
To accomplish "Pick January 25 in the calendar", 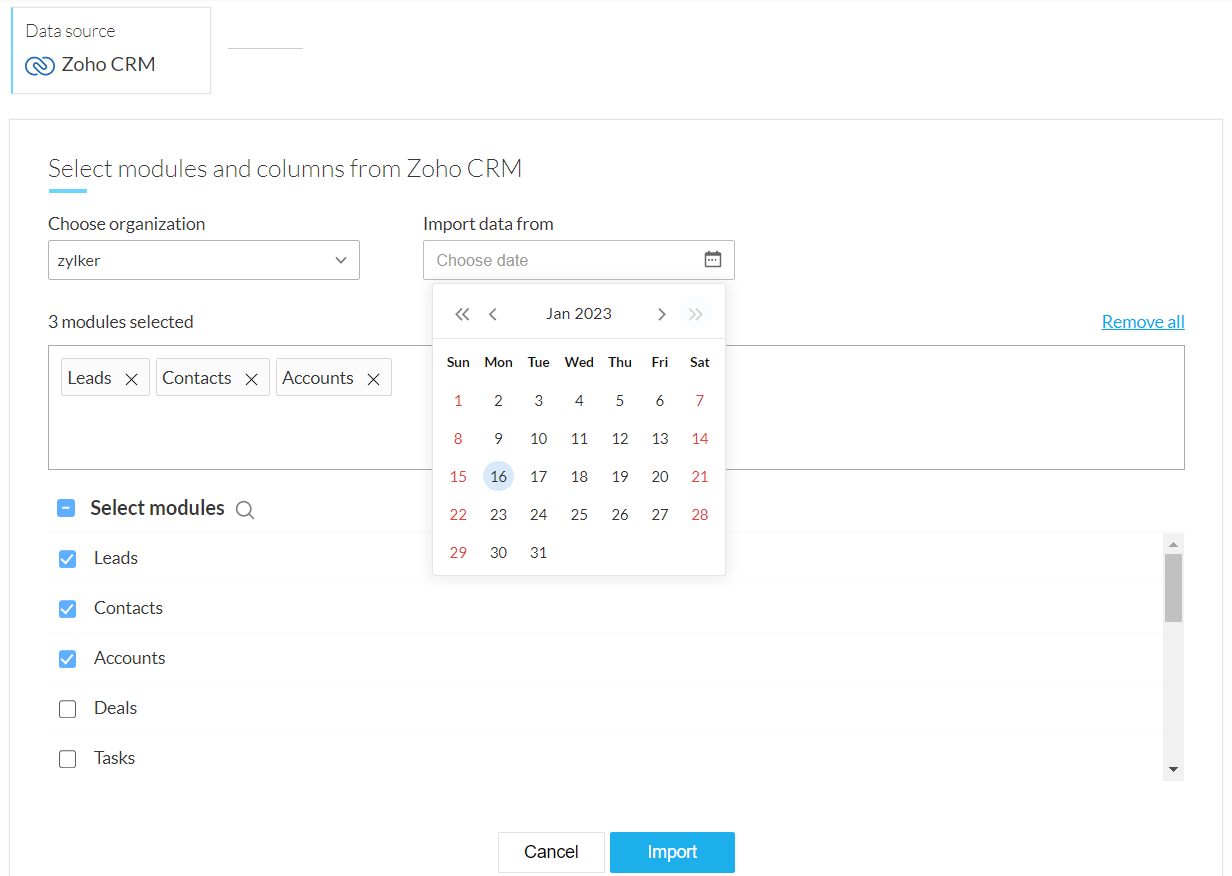I will click(579, 515).
